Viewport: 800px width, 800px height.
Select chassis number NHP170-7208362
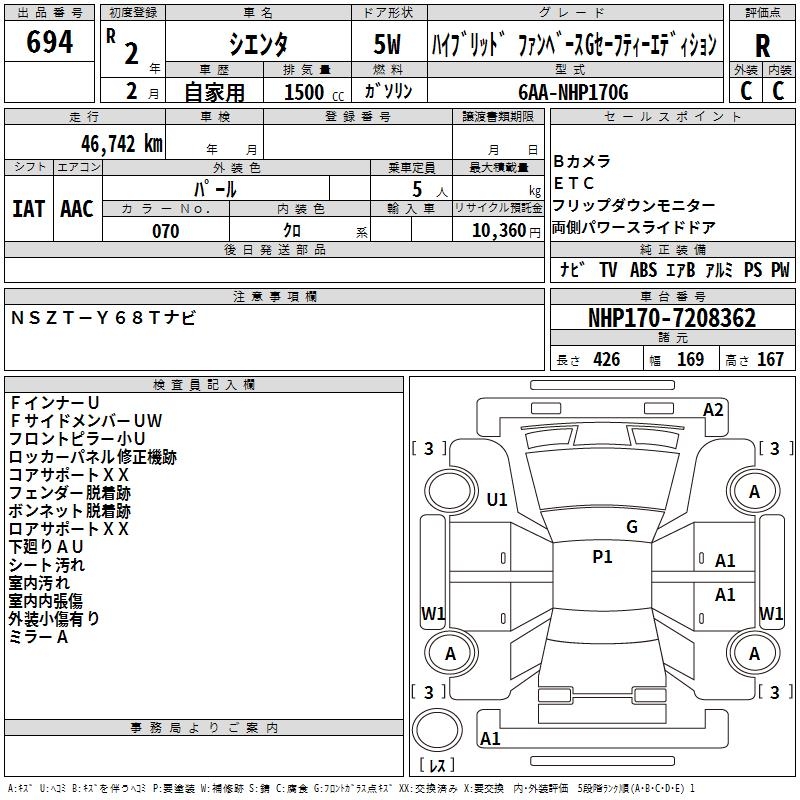coord(672,318)
